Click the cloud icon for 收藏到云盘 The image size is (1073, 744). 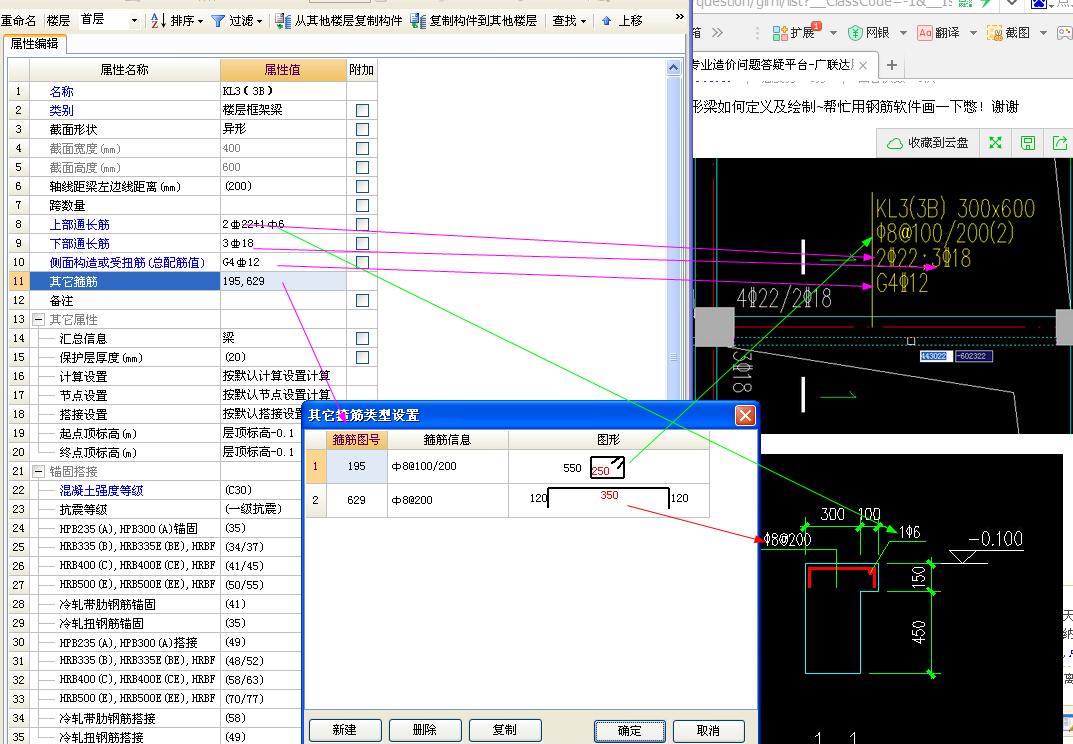point(894,143)
